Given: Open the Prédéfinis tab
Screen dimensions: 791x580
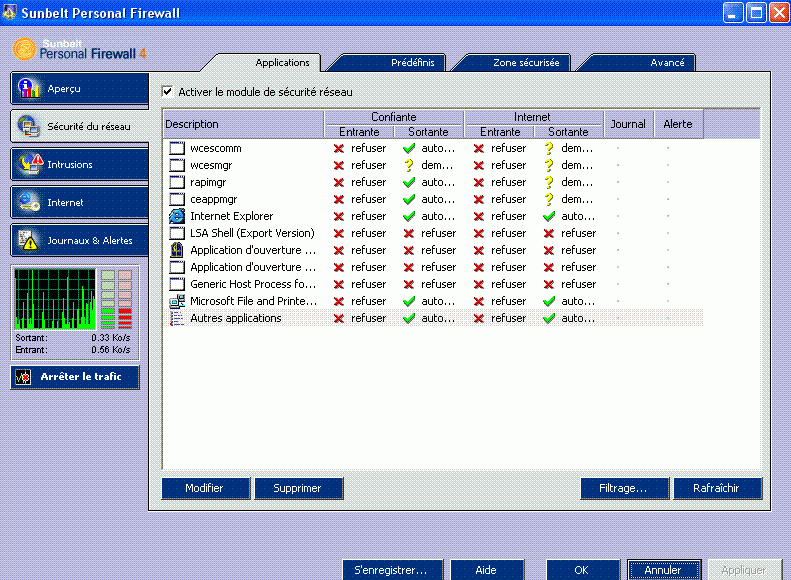Looking at the screenshot, I should coord(412,63).
